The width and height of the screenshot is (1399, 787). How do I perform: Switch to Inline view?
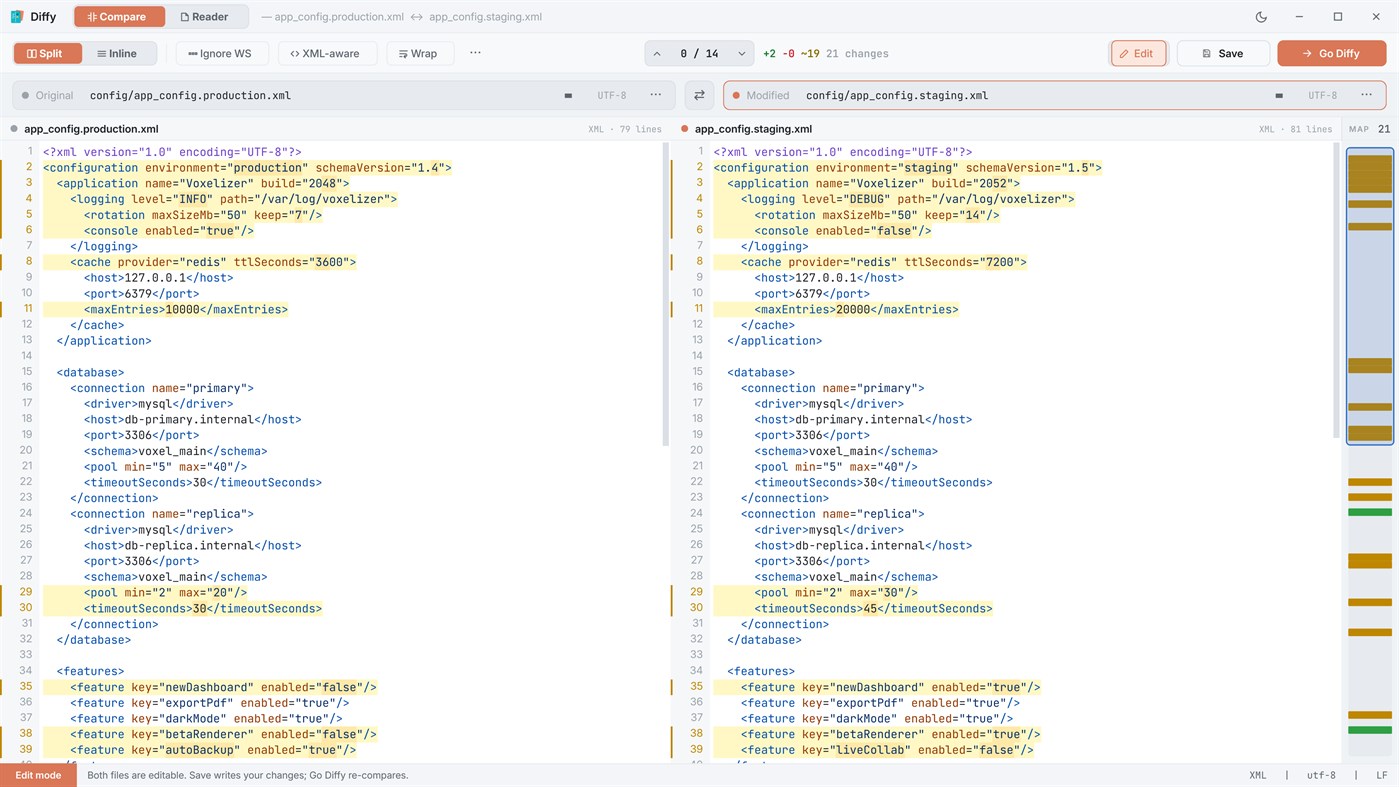point(117,54)
